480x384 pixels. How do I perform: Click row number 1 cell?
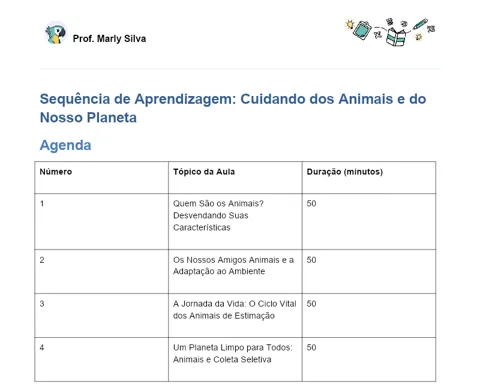pyautogui.click(x=102, y=221)
